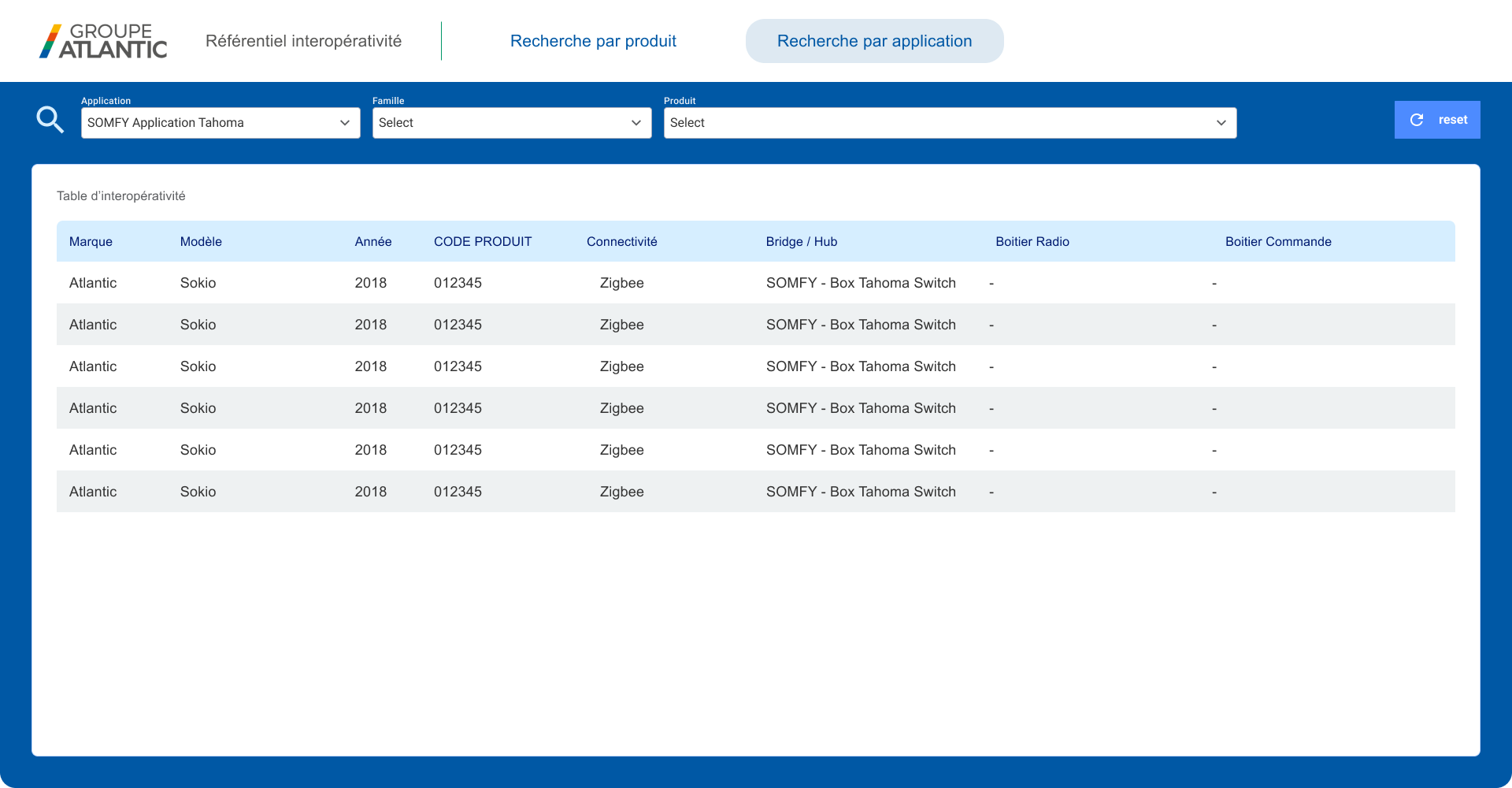
Task: Select the Recherche par application tab
Action: [x=874, y=41]
